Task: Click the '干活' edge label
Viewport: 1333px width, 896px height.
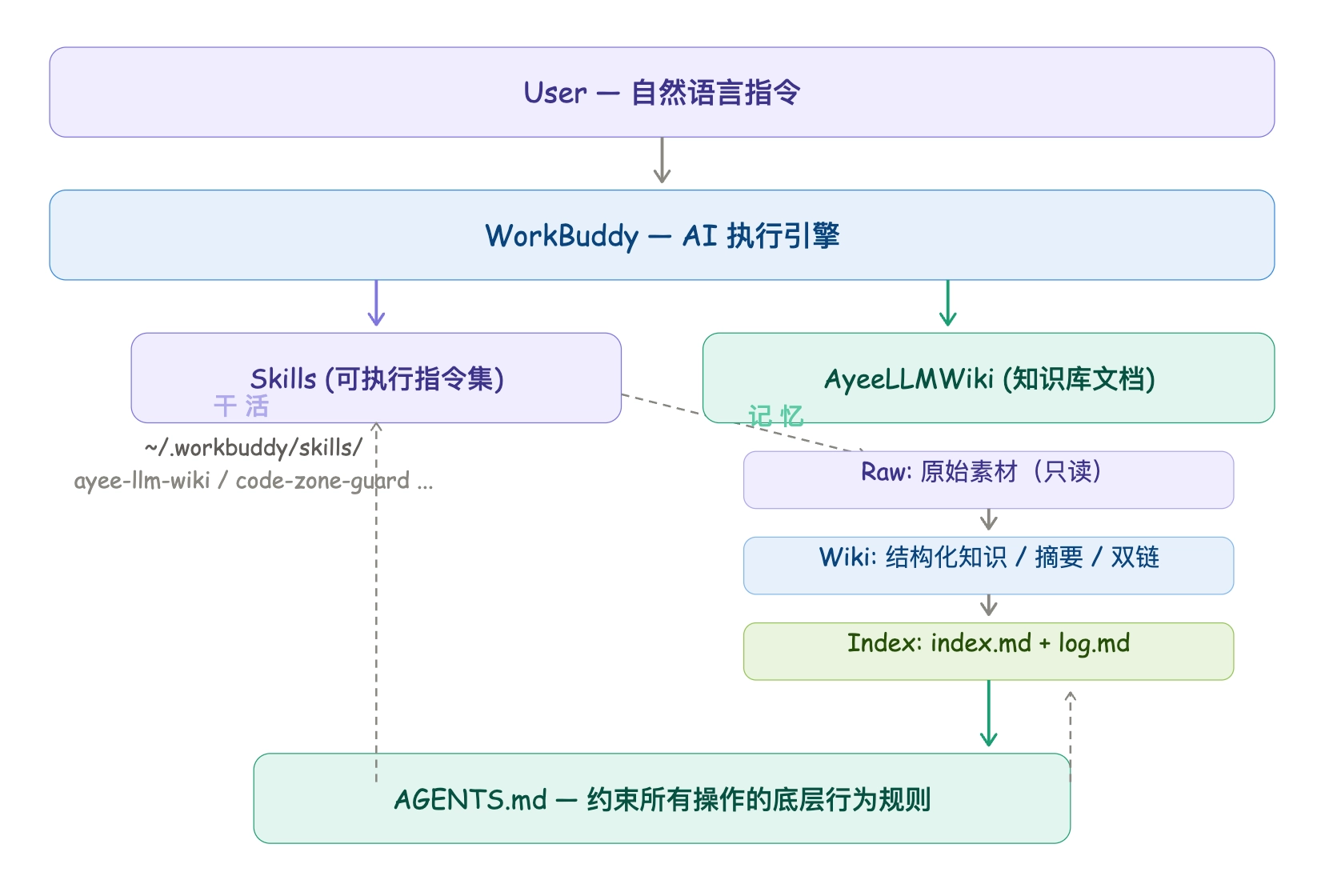Action: (241, 406)
